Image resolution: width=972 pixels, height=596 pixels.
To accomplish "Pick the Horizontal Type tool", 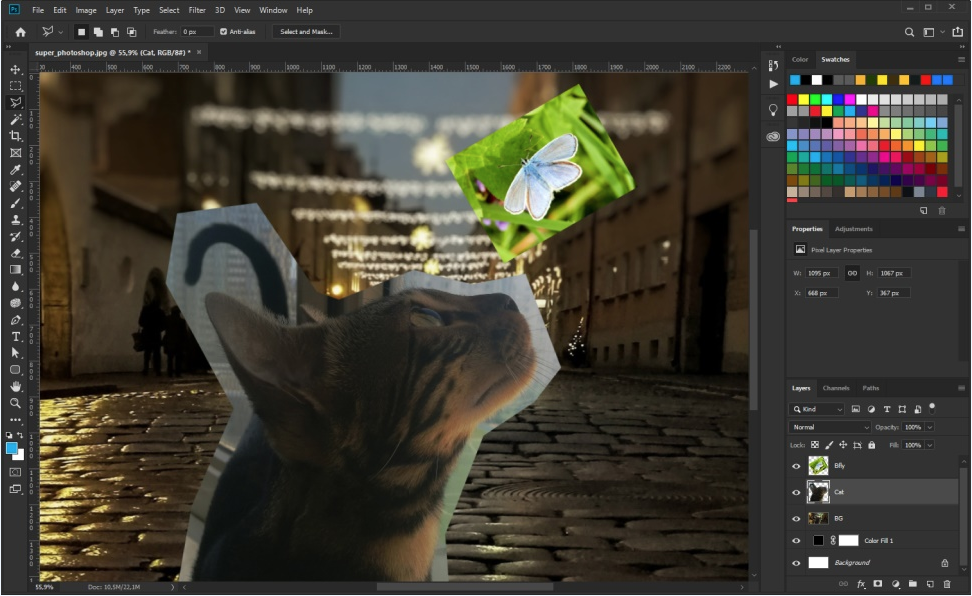I will [16, 337].
